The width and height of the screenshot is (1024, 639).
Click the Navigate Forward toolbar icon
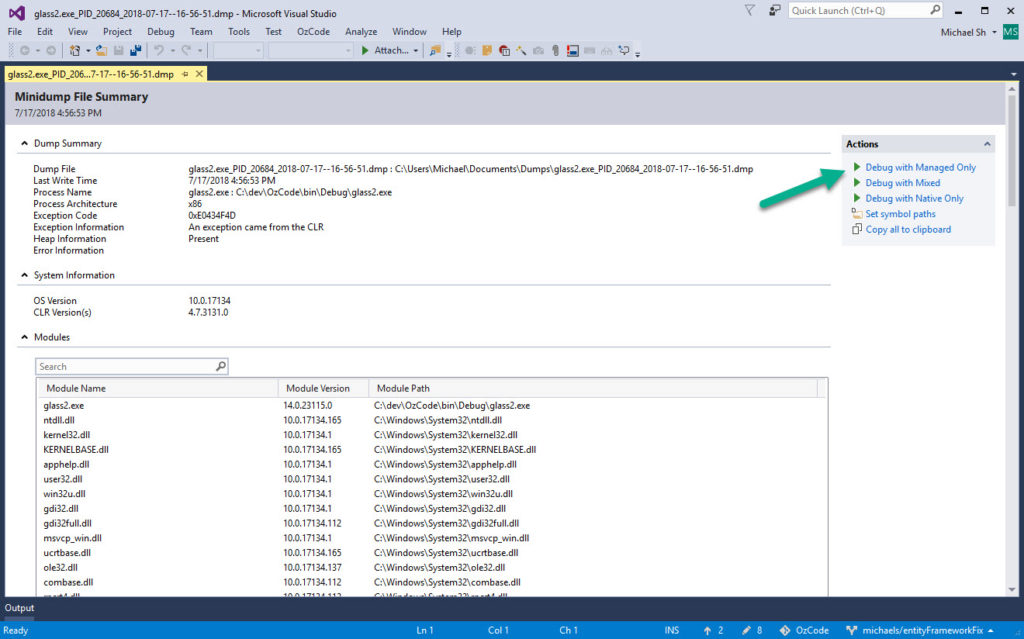pos(51,50)
